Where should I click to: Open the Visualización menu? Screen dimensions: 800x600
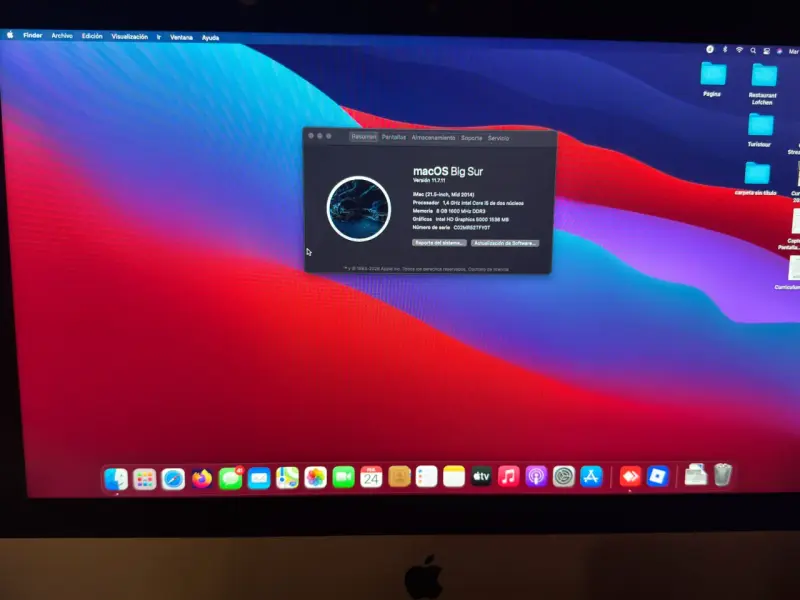(130, 37)
